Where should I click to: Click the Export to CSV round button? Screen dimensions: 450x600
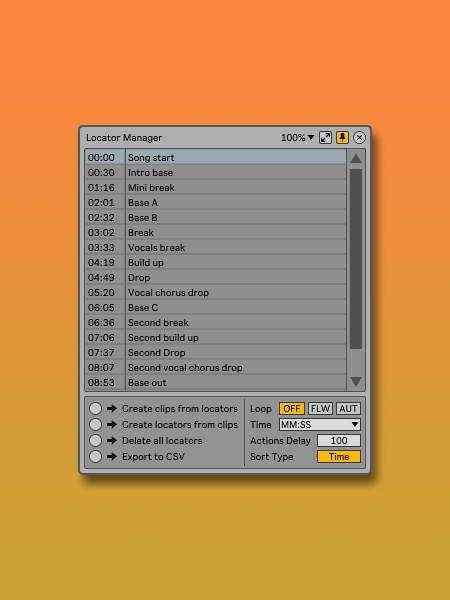[95, 457]
